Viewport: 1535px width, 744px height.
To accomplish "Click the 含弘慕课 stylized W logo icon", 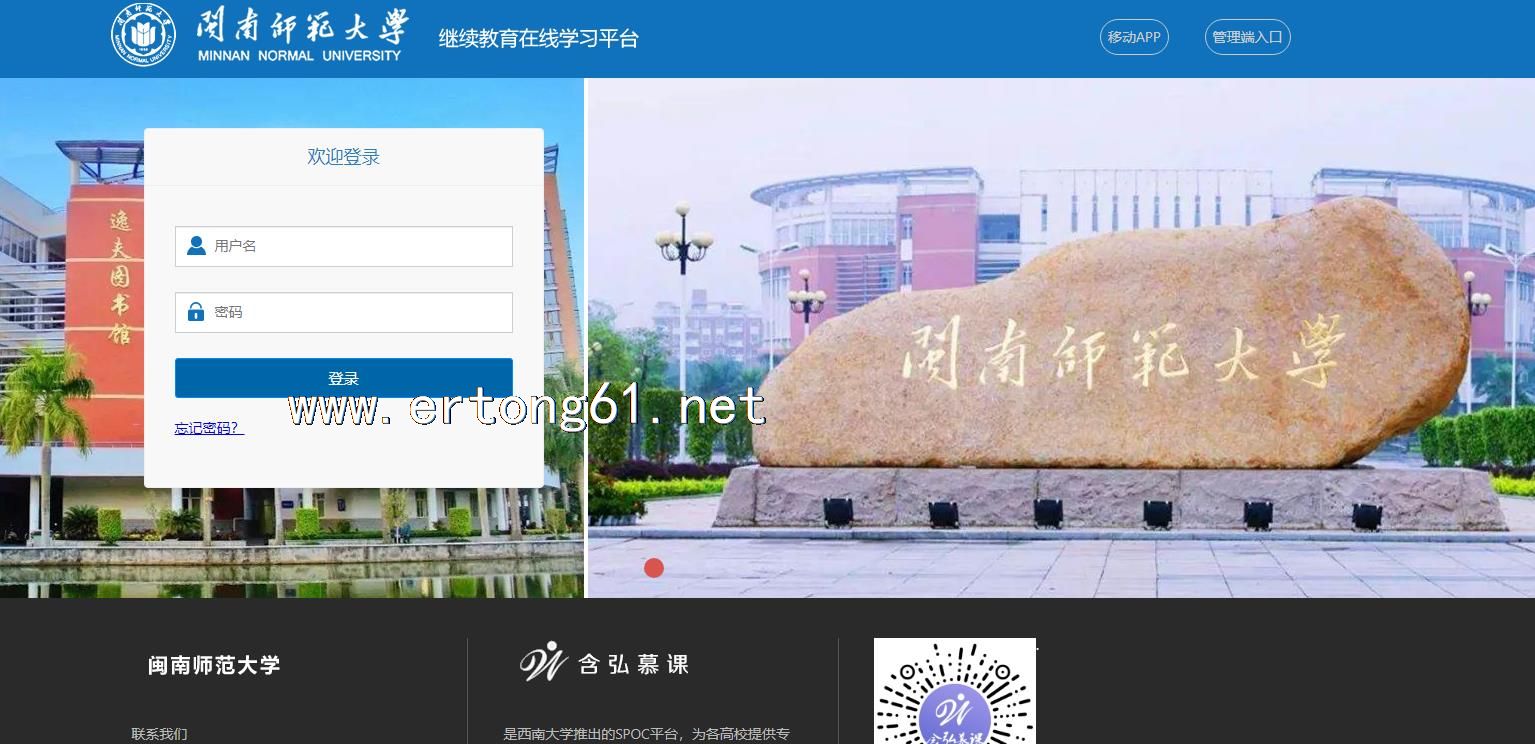I will click(544, 662).
